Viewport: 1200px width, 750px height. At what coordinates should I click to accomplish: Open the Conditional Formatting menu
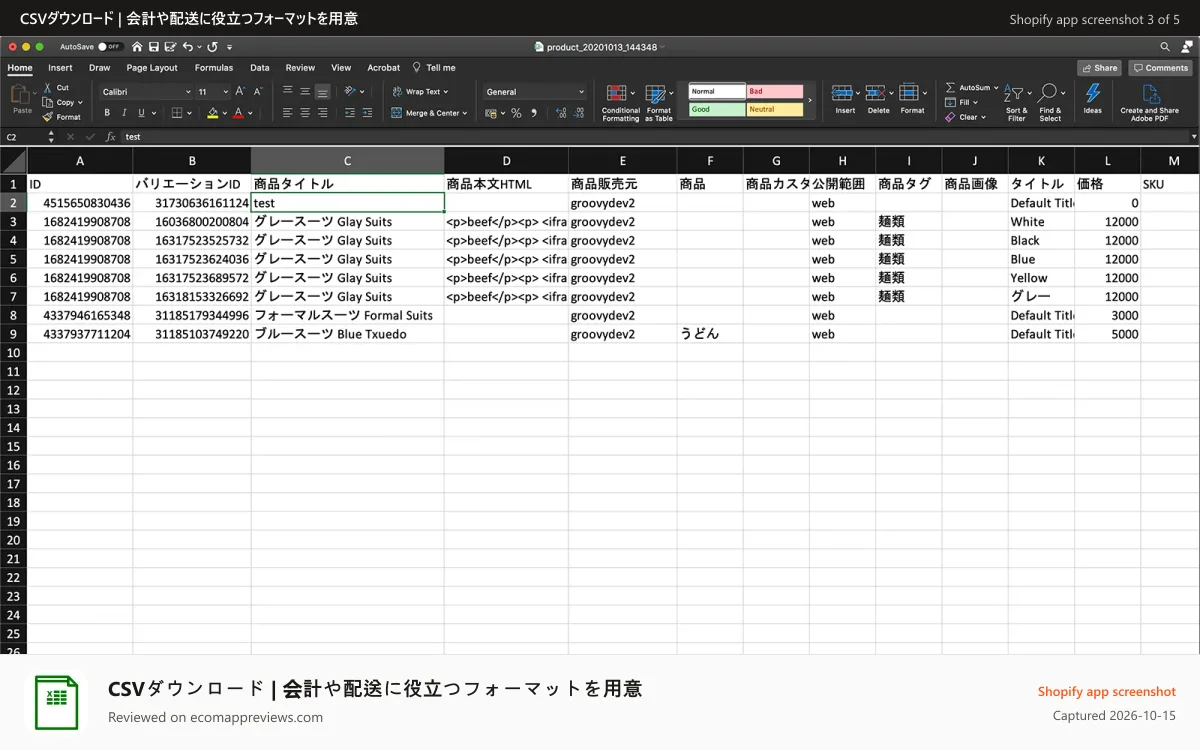(x=621, y=103)
